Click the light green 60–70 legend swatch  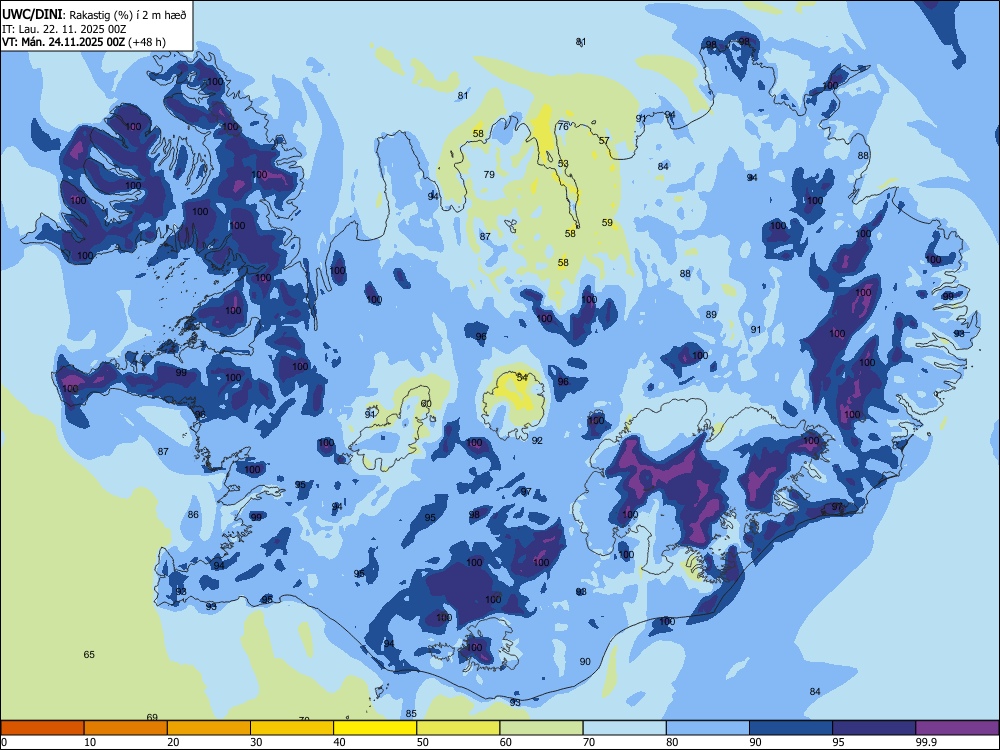[541, 728]
